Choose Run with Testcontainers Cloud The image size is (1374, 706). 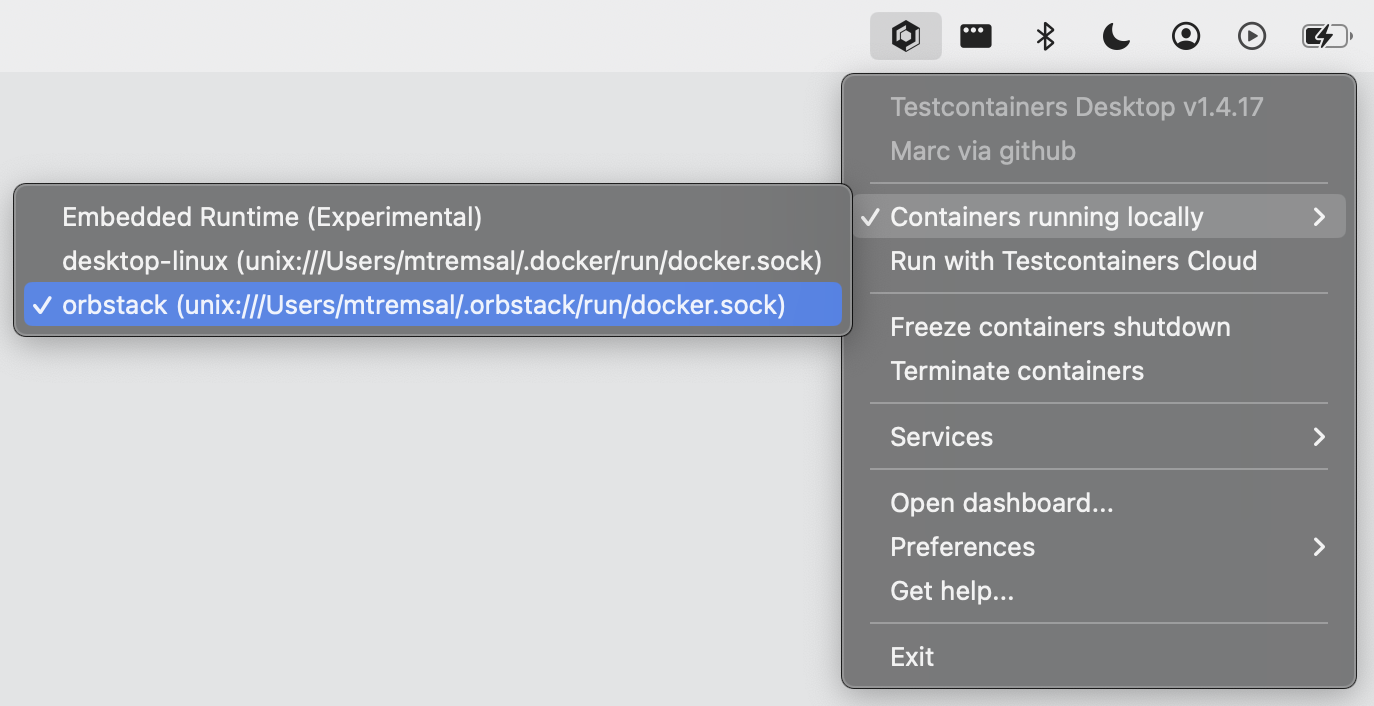pyautogui.click(x=1074, y=261)
